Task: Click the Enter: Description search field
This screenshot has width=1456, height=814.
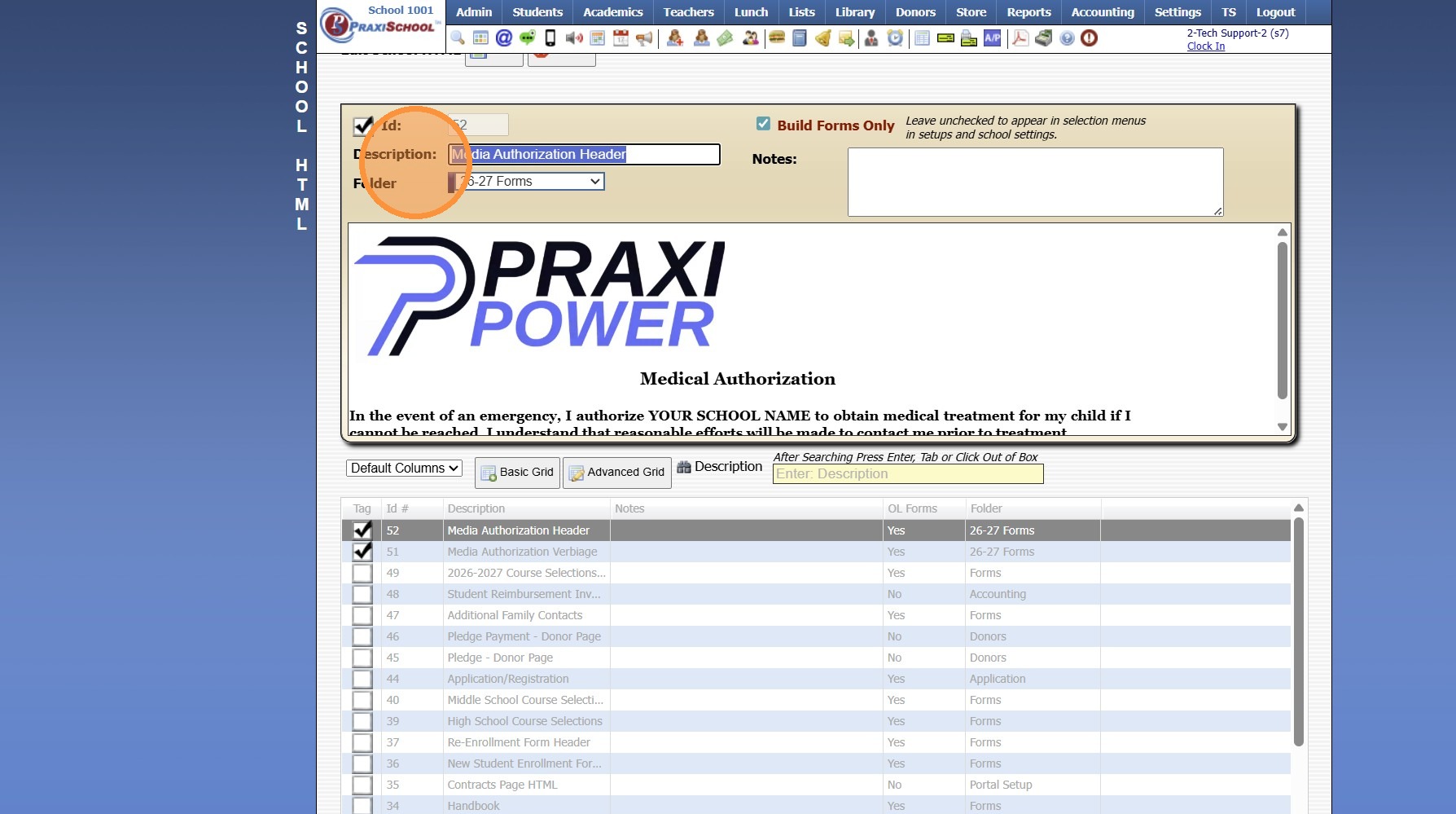Action: [x=908, y=474]
